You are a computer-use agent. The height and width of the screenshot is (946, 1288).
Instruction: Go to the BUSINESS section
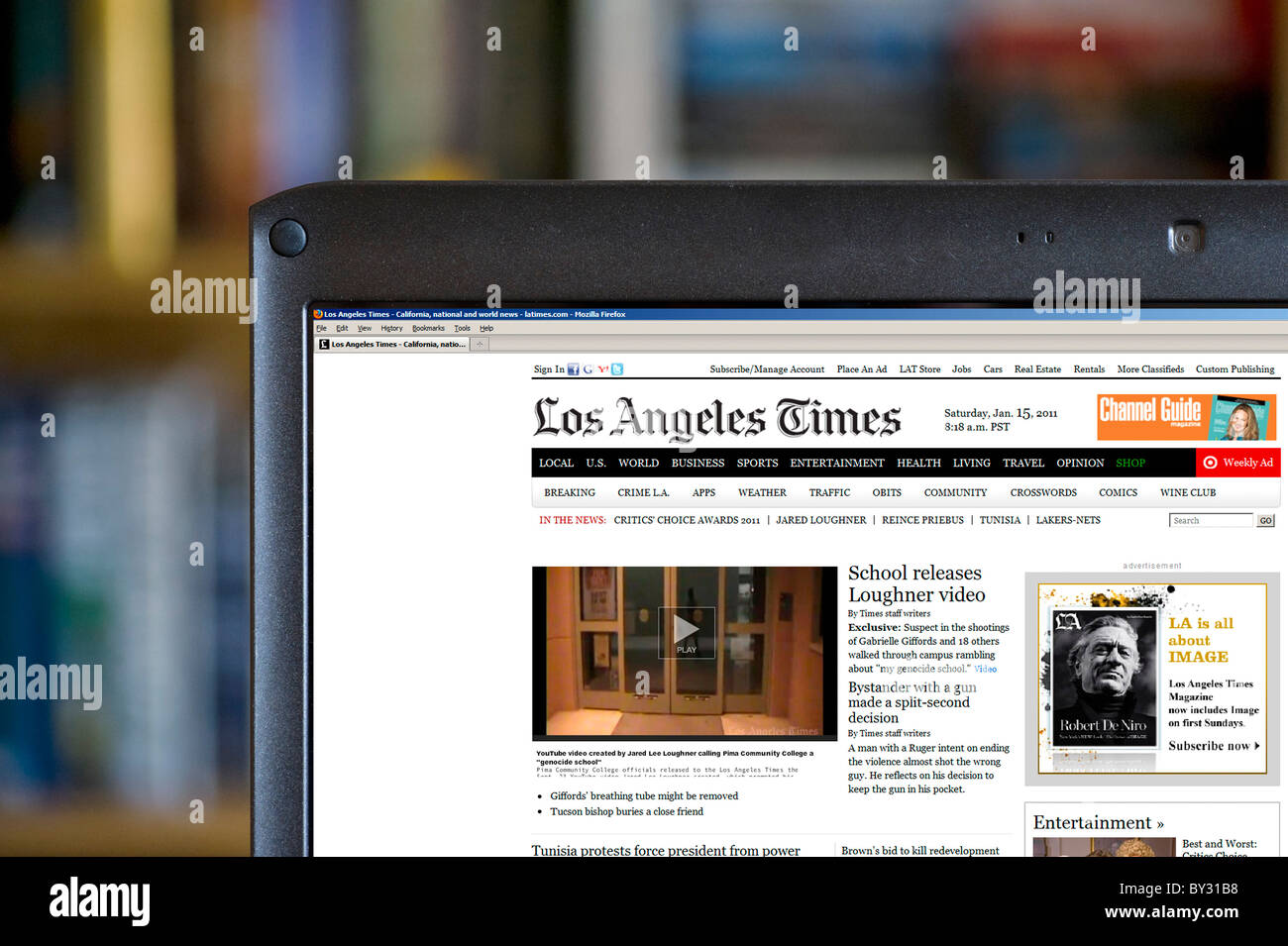pos(698,463)
